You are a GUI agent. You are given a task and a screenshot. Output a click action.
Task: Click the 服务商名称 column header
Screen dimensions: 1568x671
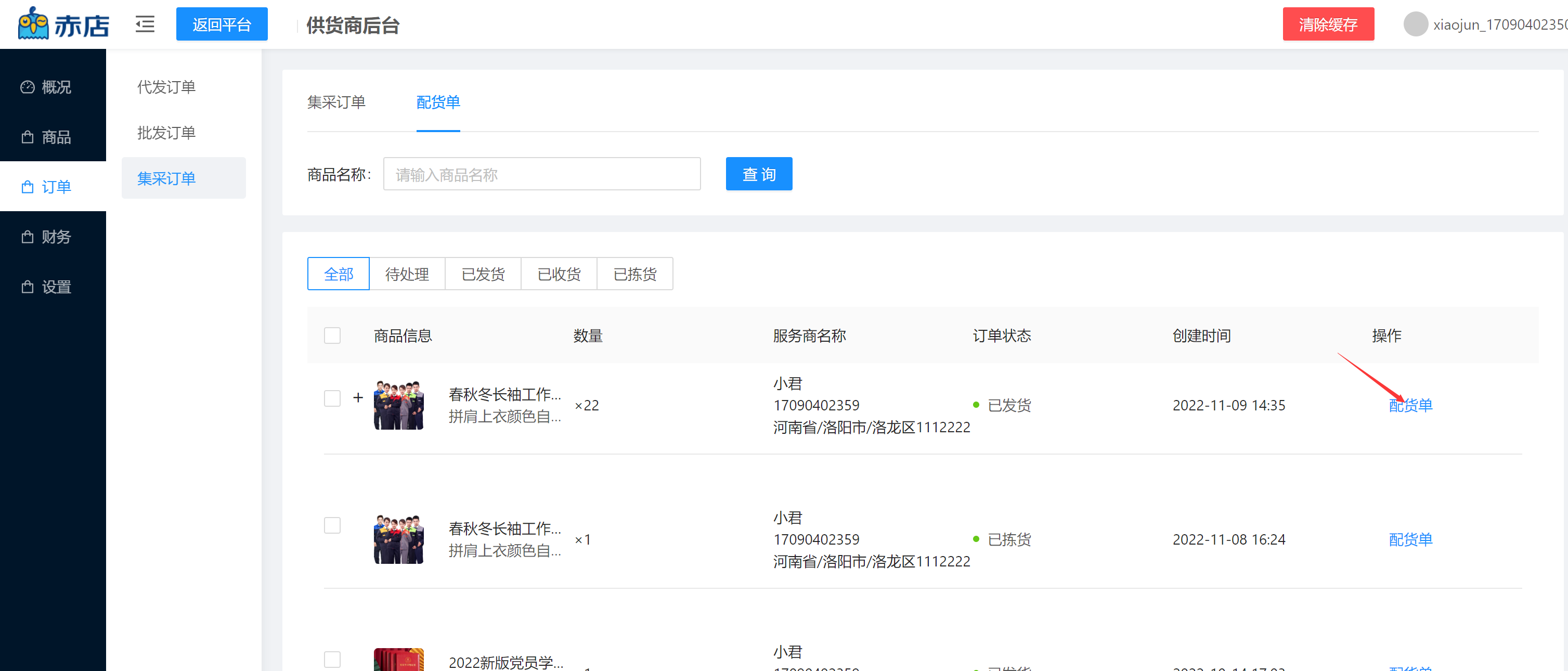coord(810,335)
